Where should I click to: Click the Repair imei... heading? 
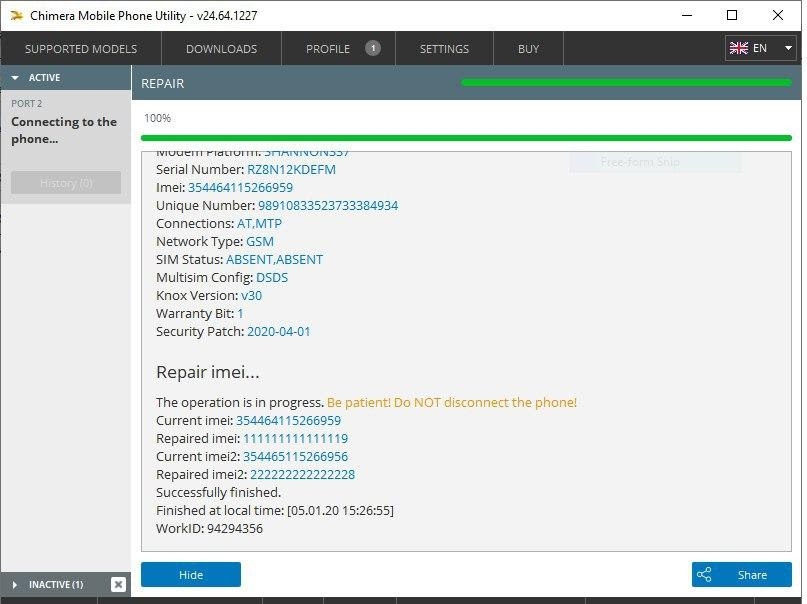[x=207, y=372]
